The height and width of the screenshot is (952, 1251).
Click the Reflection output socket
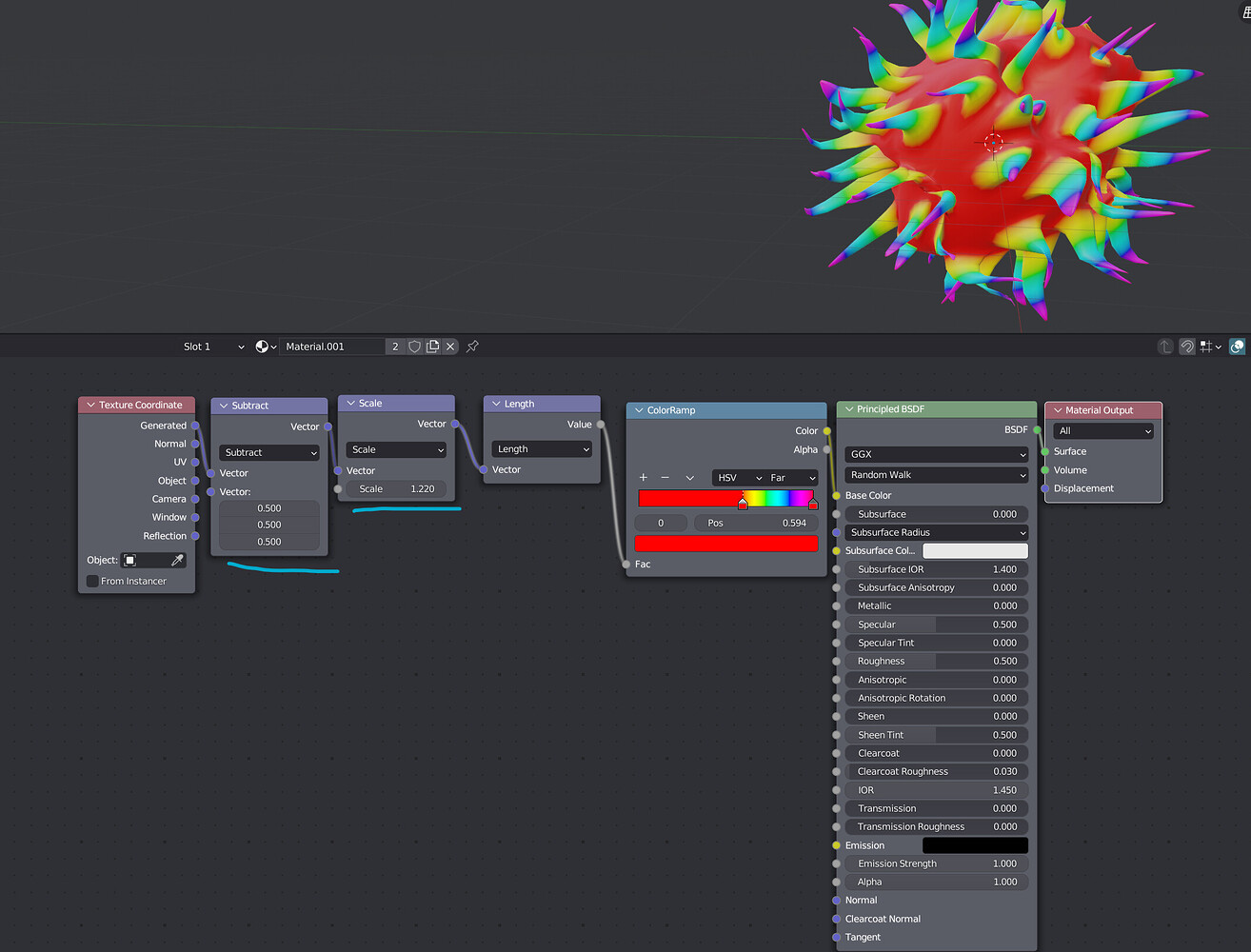point(195,536)
